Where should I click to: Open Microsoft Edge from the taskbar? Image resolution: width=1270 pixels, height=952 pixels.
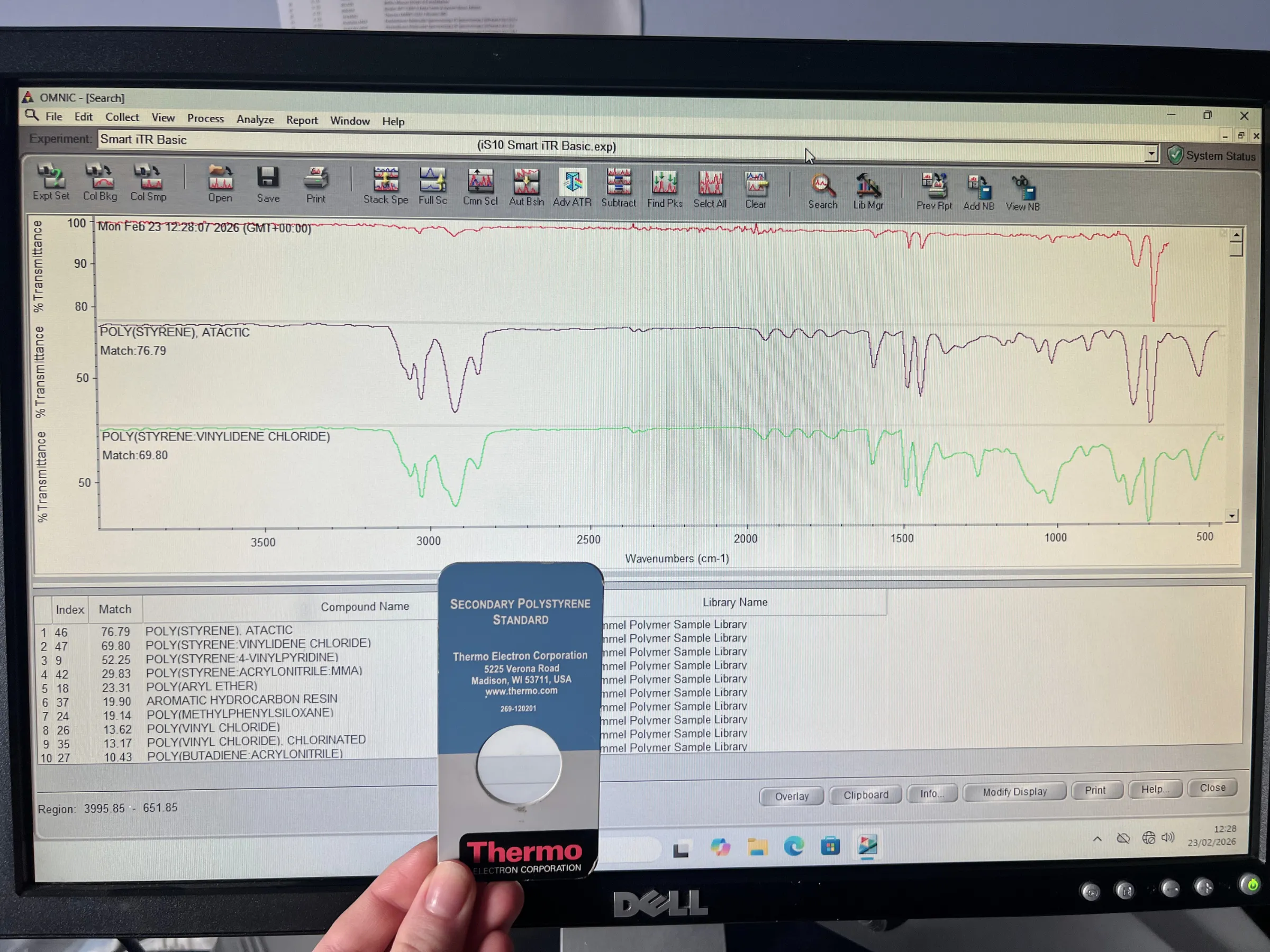793,845
